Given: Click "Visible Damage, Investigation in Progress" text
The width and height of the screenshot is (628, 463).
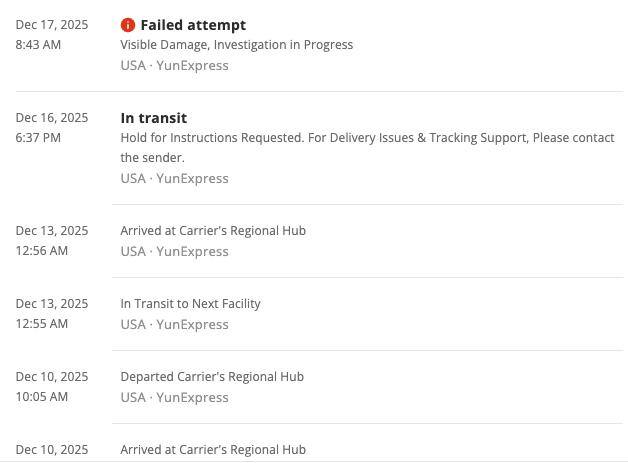Looking at the screenshot, I should [236, 45].
